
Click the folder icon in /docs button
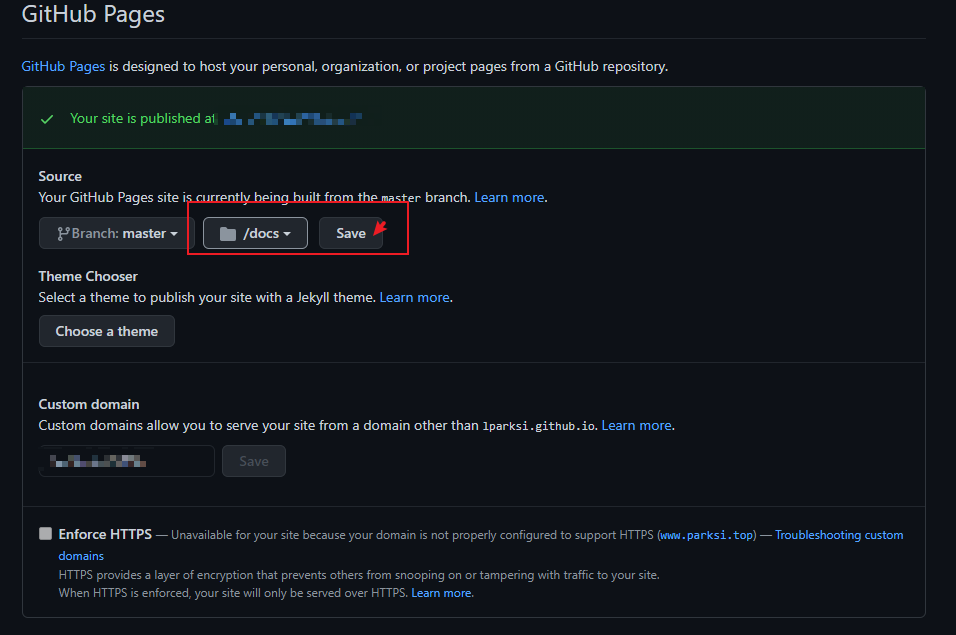[228, 234]
